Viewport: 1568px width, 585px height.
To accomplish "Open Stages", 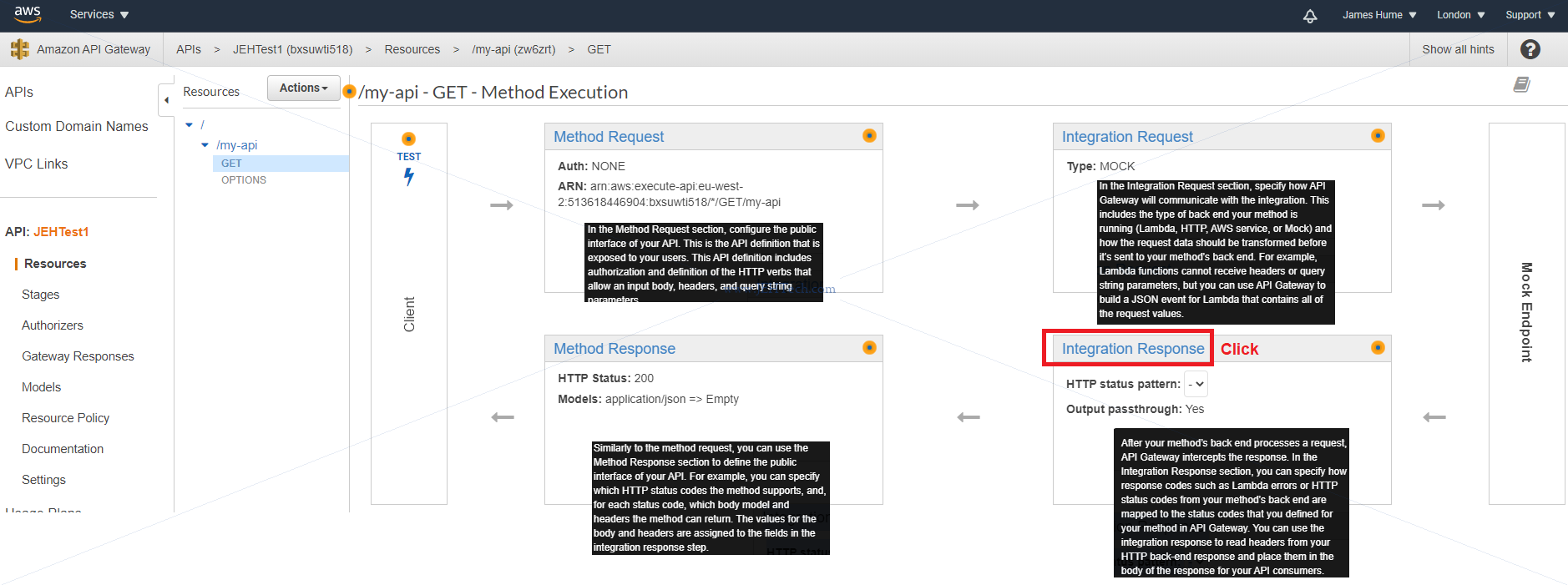I will [x=41, y=295].
